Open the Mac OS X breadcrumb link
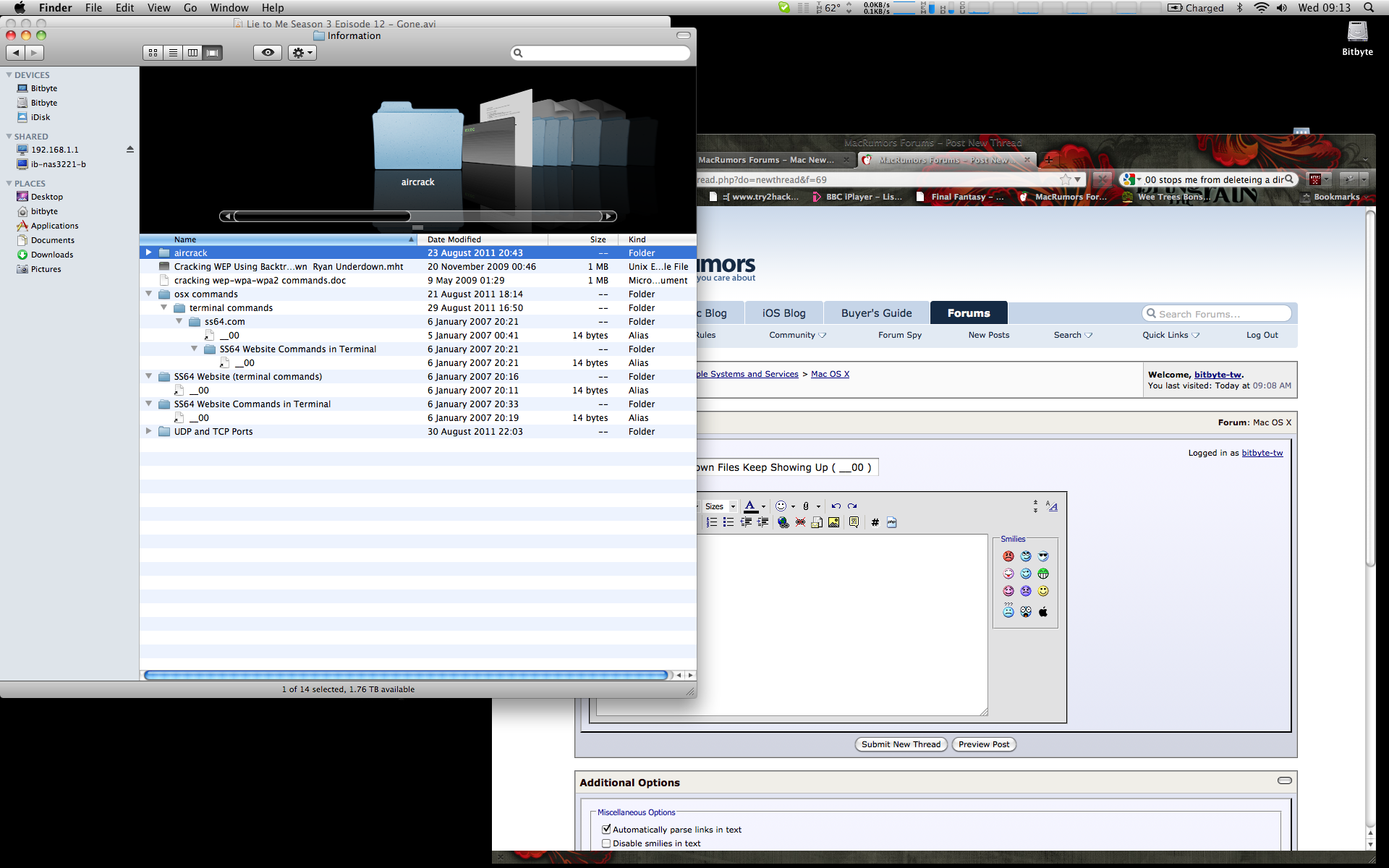 [830, 374]
